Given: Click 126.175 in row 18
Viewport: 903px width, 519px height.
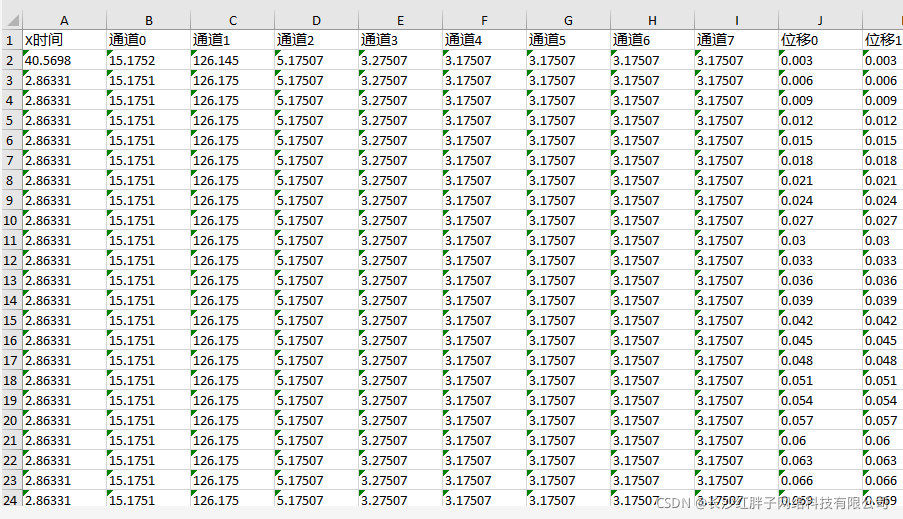Looking at the screenshot, I should [232, 380].
